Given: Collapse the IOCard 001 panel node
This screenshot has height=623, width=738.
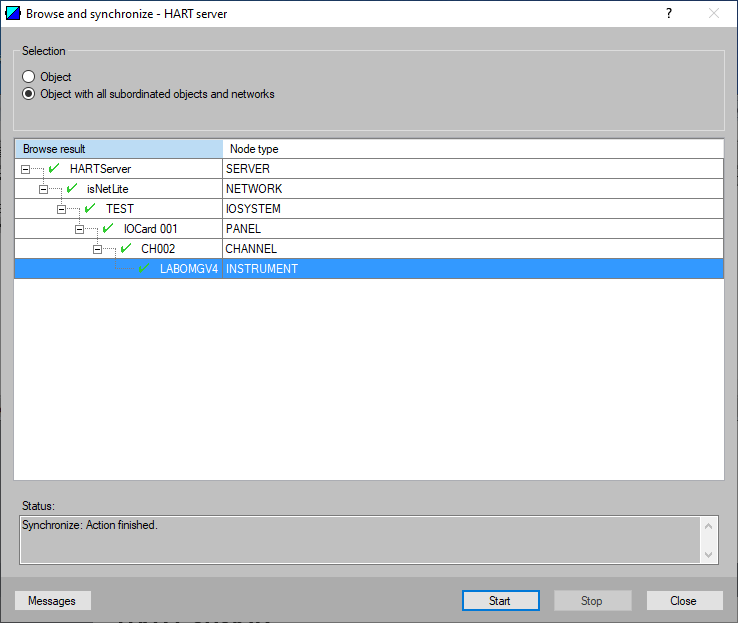Looking at the screenshot, I should (79, 229).
